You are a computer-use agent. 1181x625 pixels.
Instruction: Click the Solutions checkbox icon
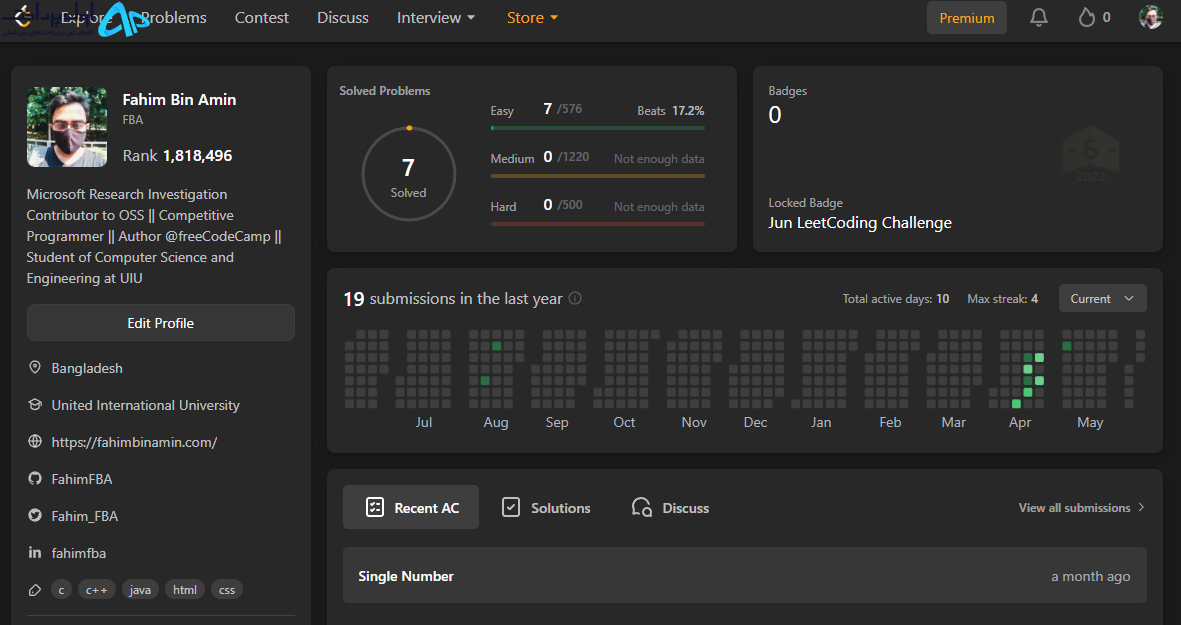511,508
